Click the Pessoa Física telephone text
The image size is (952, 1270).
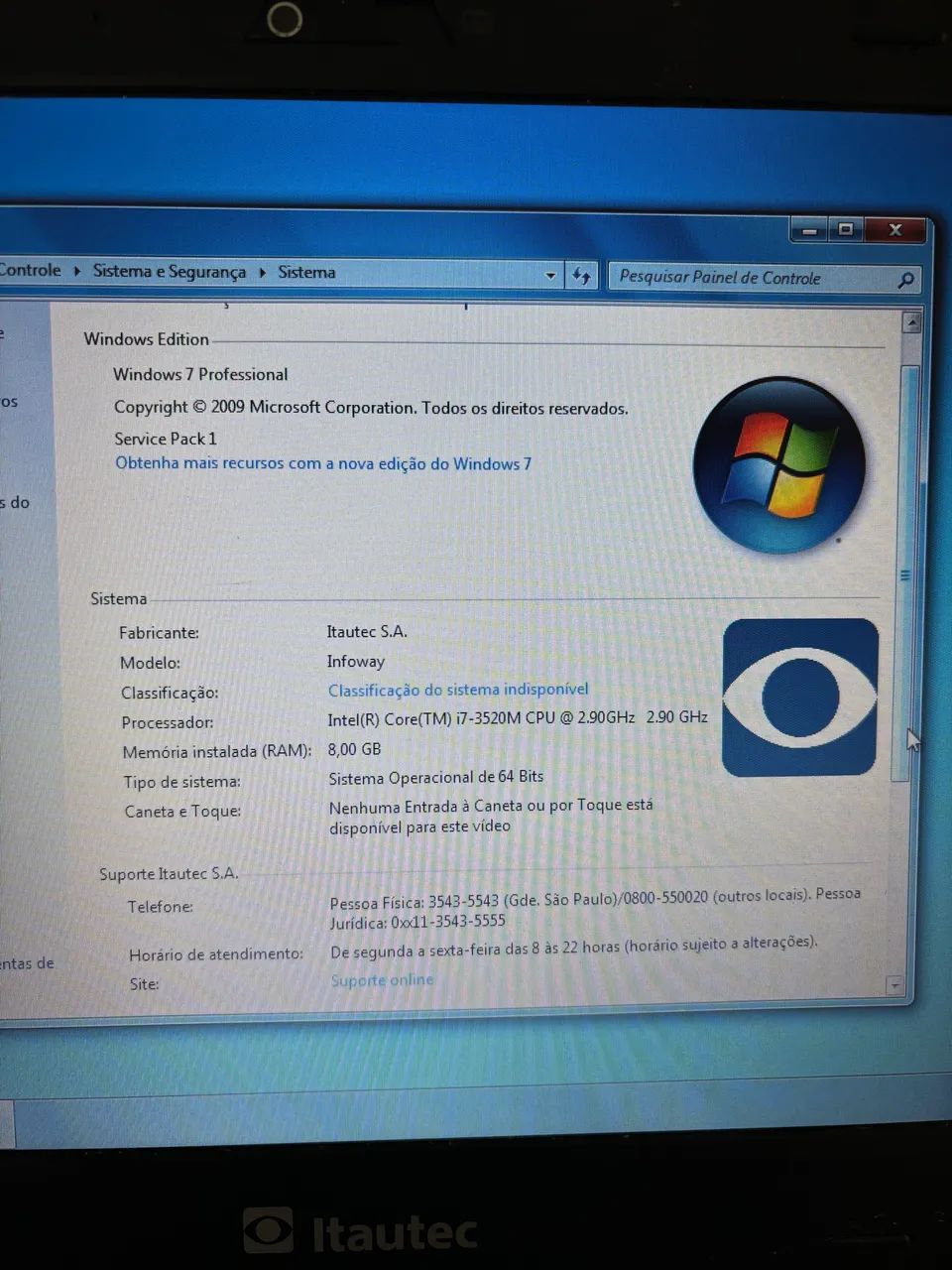pyautogui.click(x=595, y=908)
